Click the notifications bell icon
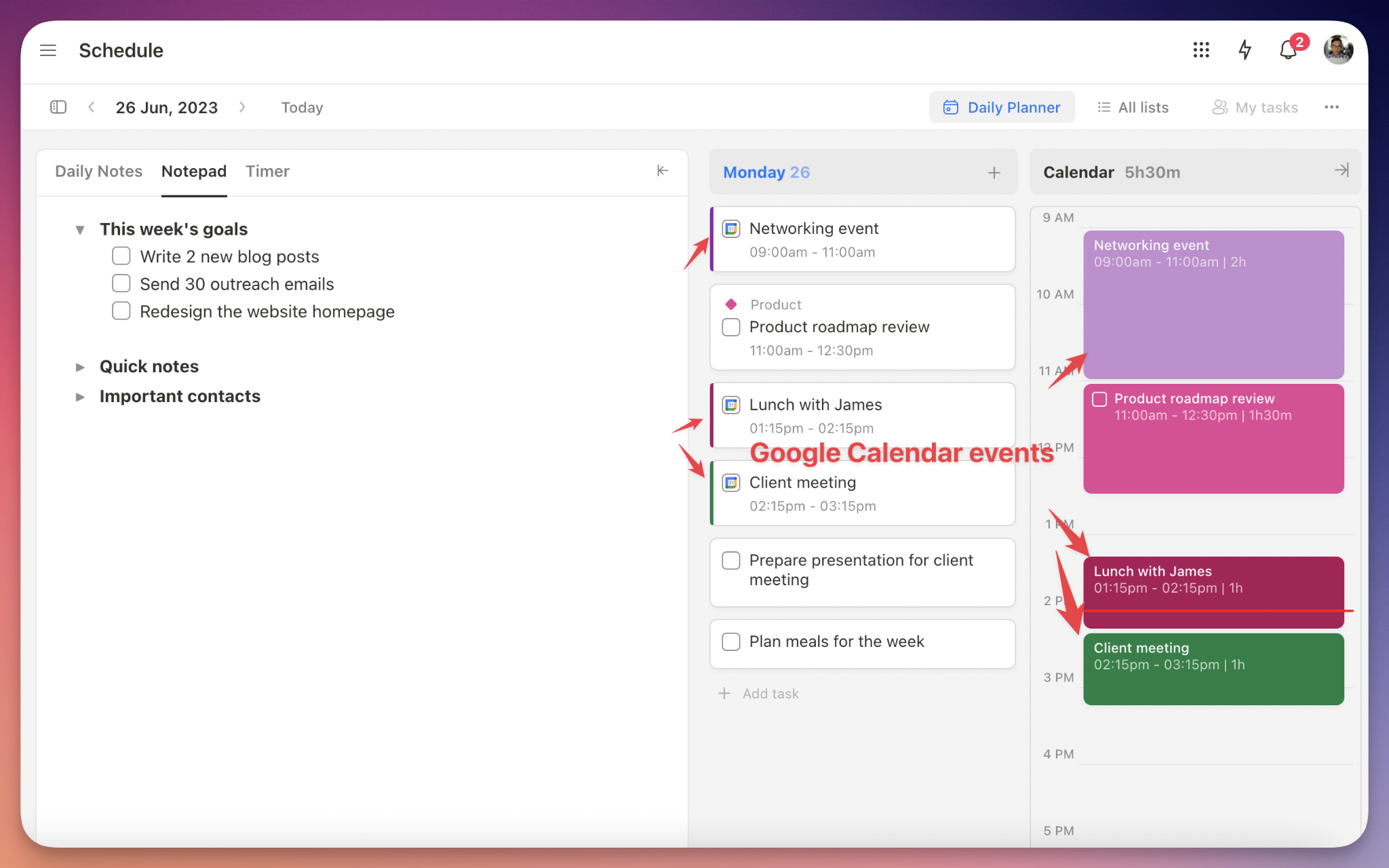The width and height of the screenshot is (1389, 868). click(x=1288, y=50)
